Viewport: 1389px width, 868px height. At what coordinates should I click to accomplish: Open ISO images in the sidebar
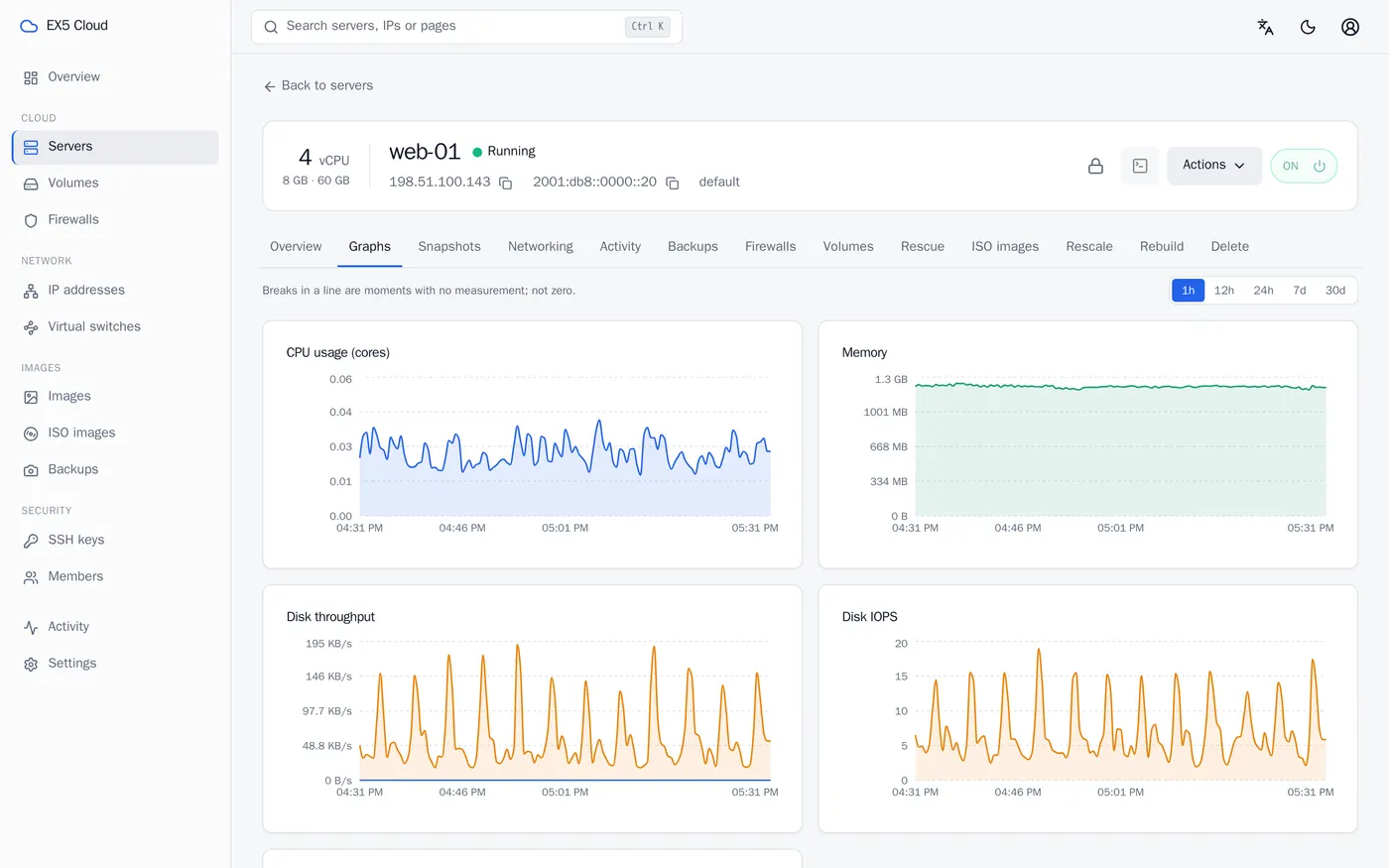[115, 434]
